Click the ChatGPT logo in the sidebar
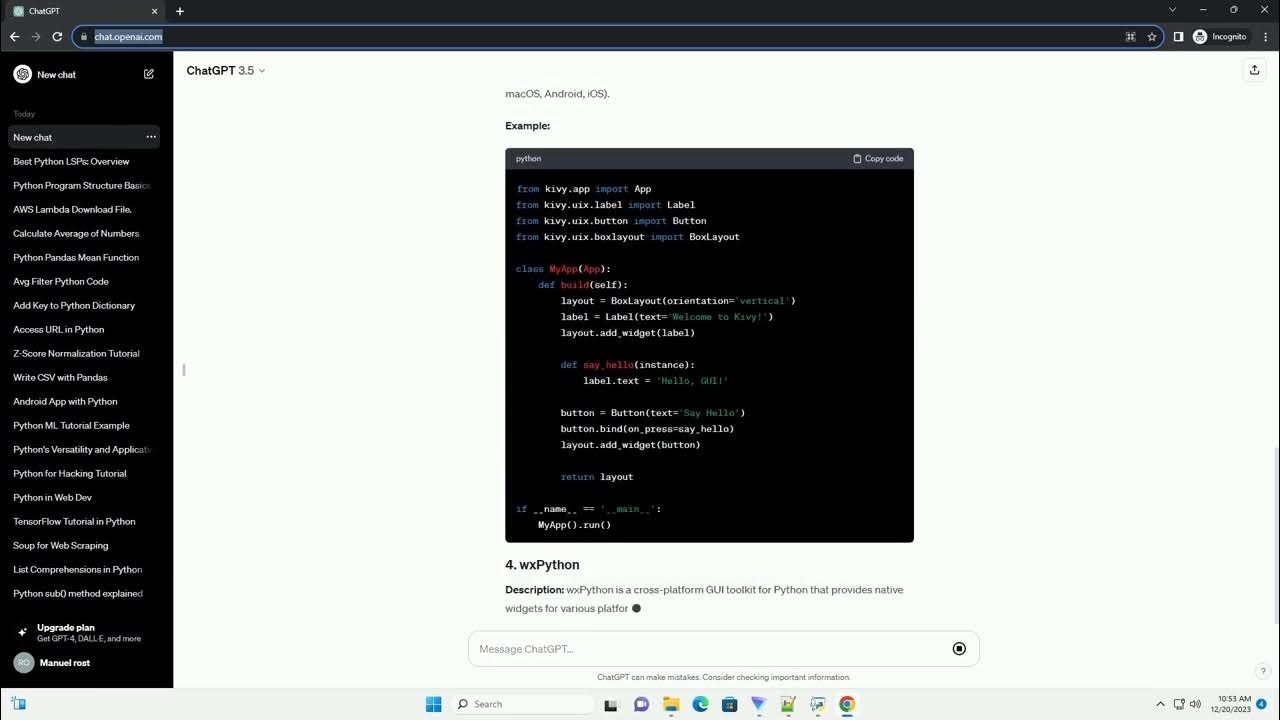The width and height of the screenshot is (1280, 720). (x=22, y=74)
